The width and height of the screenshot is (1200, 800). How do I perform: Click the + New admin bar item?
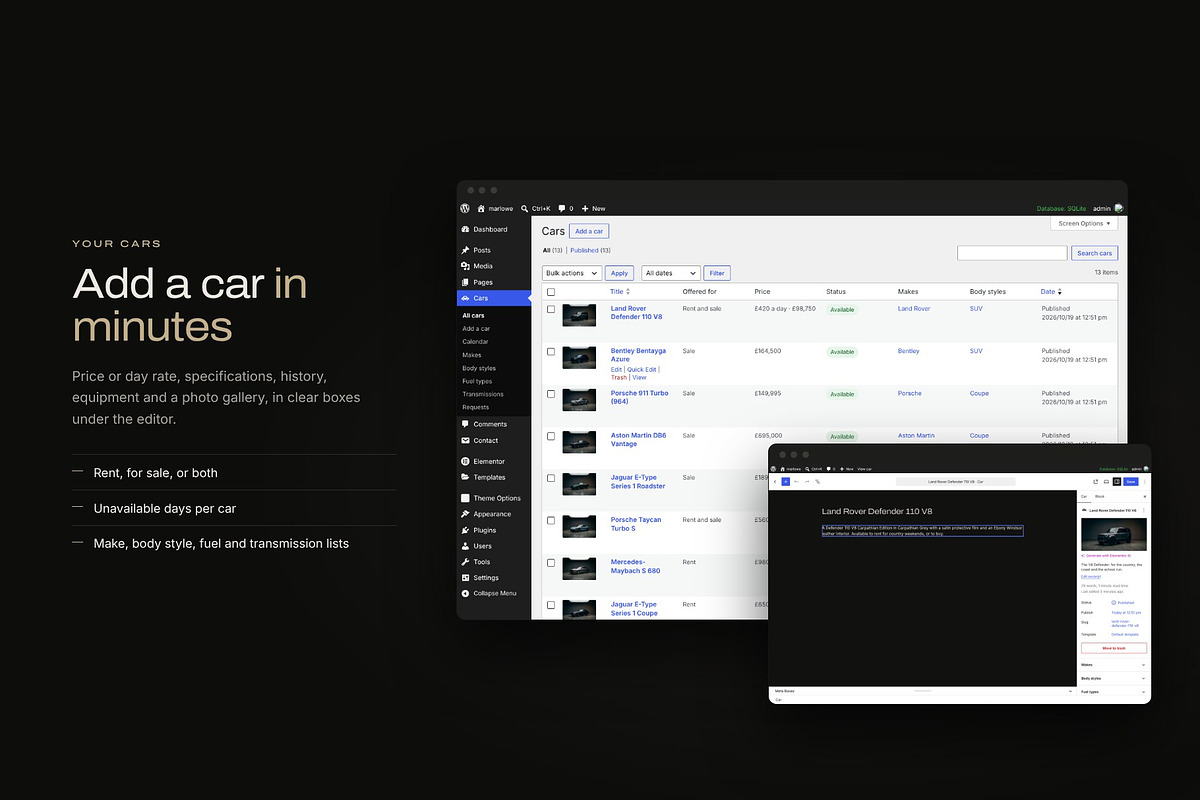point(593,209)
